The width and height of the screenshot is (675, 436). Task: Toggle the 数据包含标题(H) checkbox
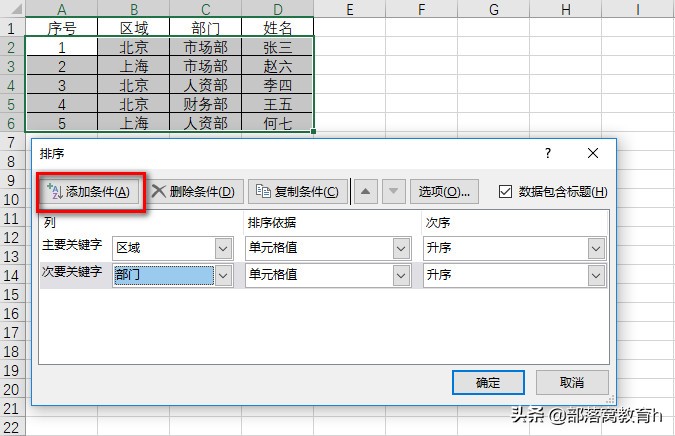click(505, 192)
